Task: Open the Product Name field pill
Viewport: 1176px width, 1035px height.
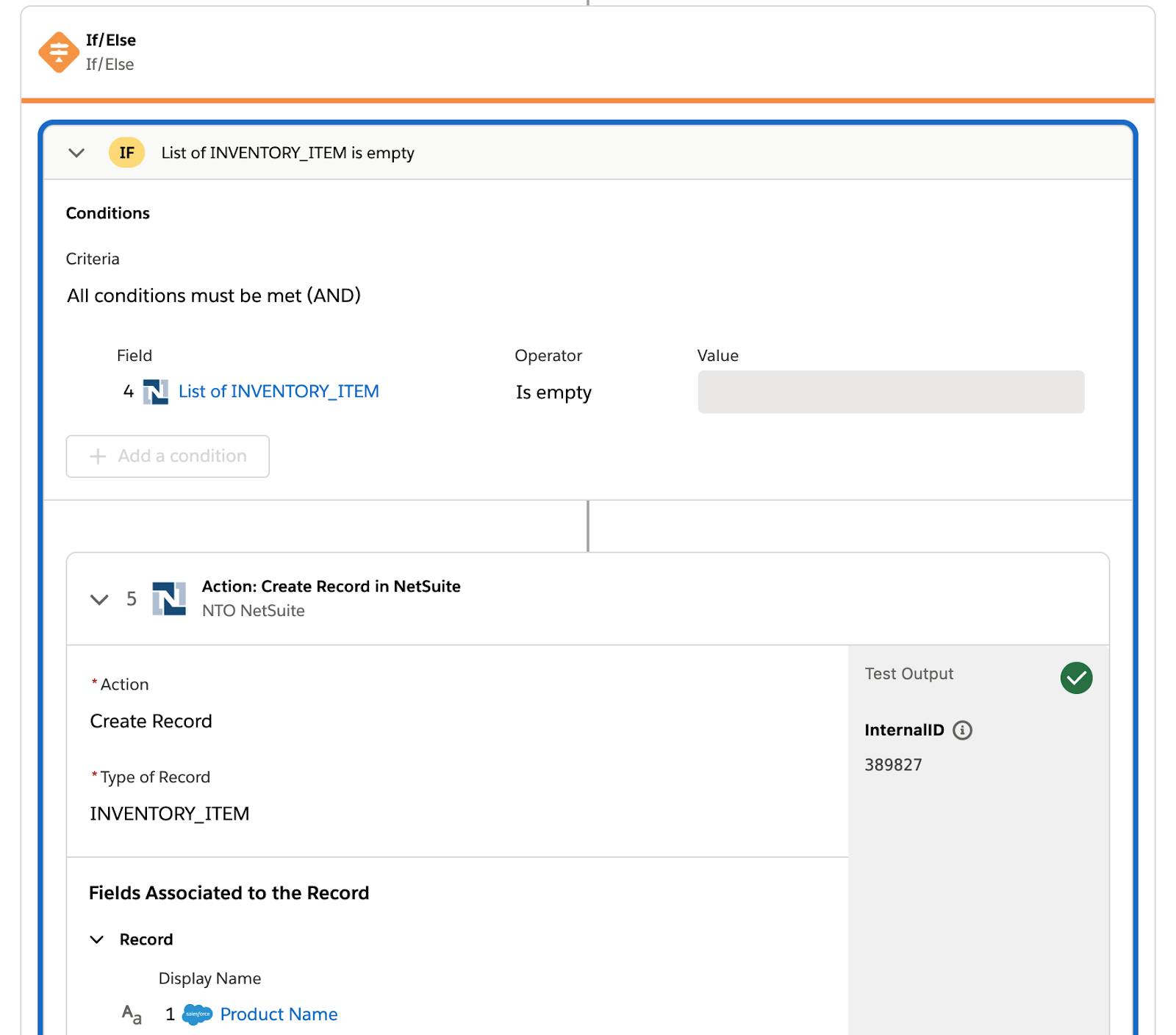Action: click(279, 1014)
